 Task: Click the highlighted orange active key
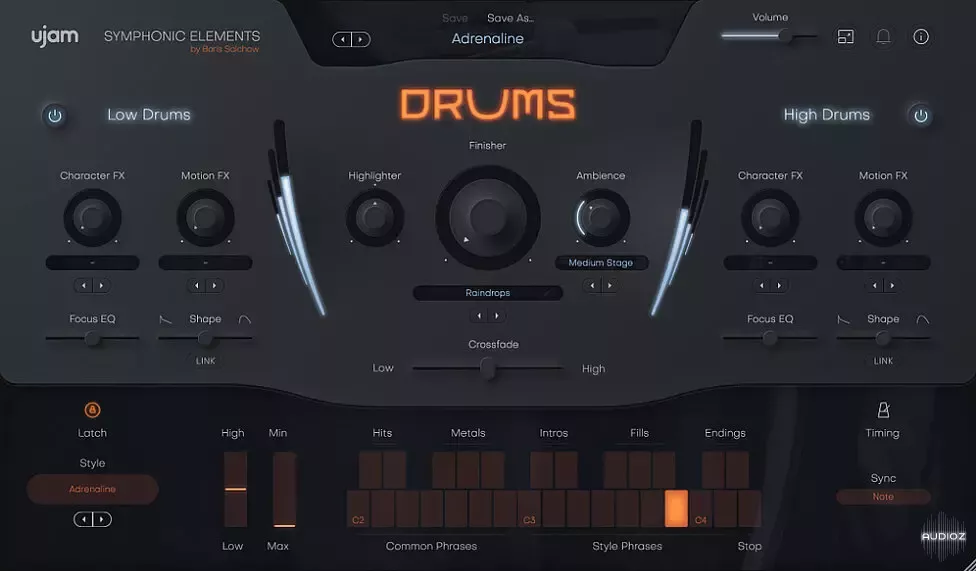(676, 509)
